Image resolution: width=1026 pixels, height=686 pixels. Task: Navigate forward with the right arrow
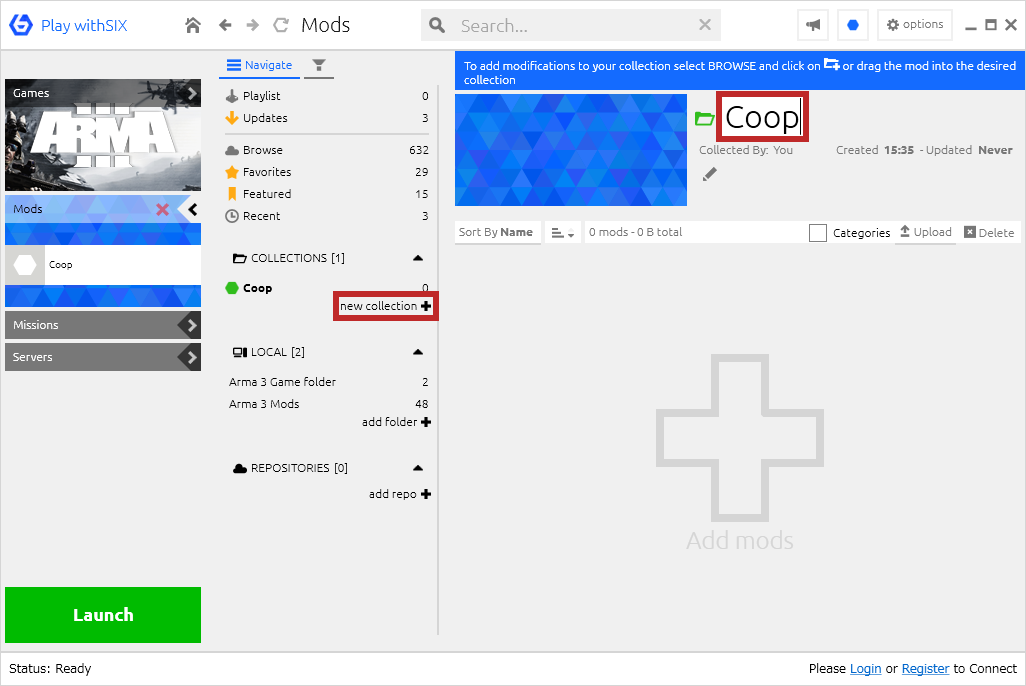(x=253, y=26)
